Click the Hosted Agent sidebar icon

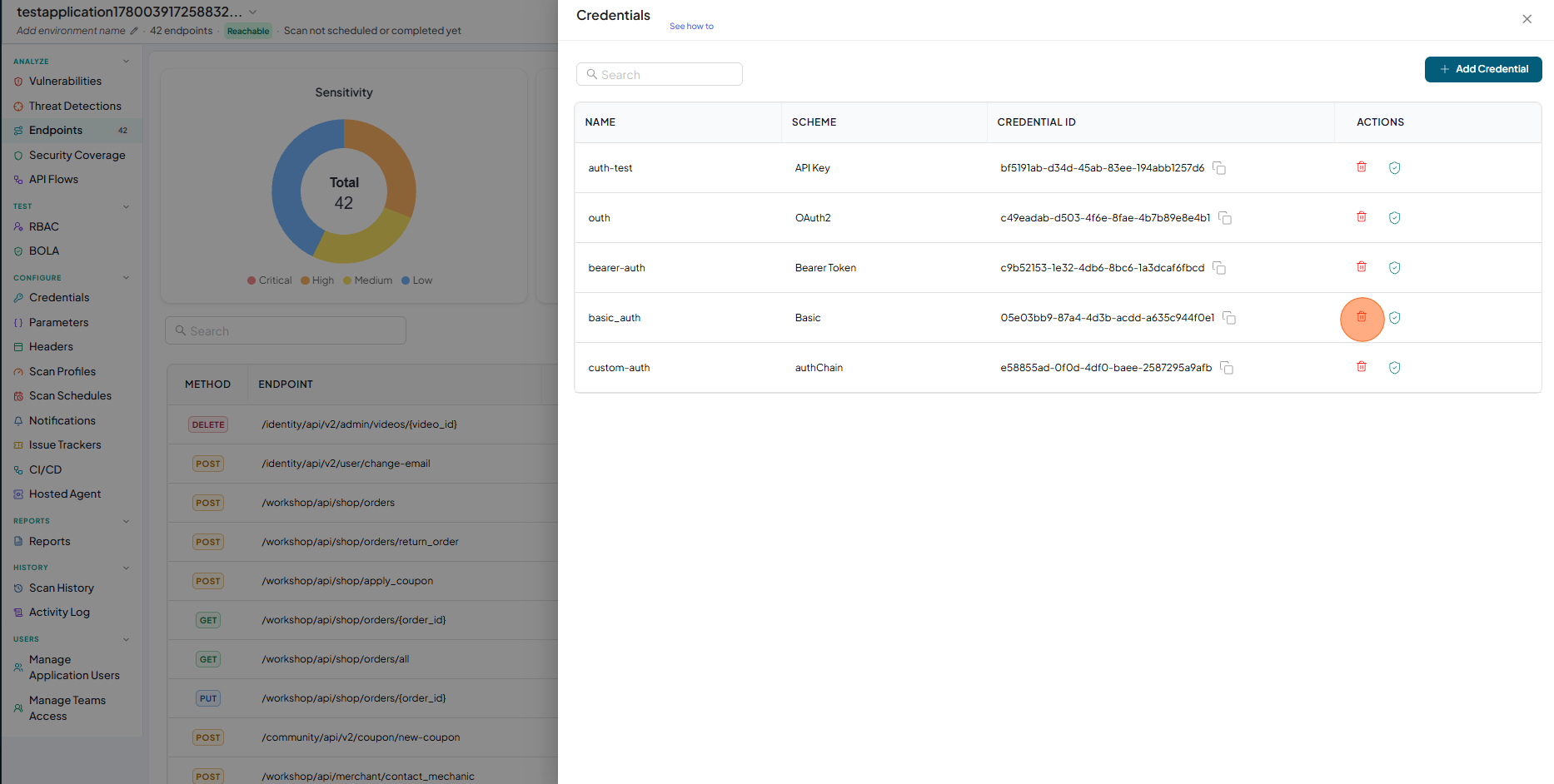[x=18, y=494]
